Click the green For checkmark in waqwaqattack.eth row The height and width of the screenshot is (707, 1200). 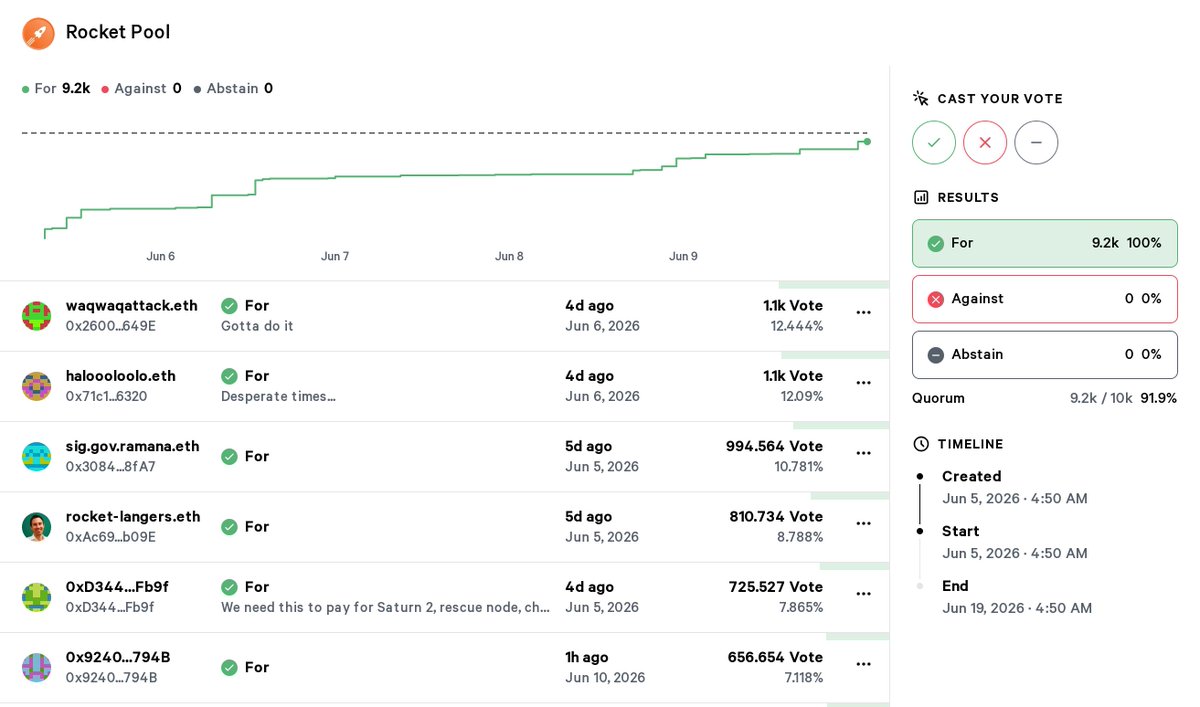[229, 306]
